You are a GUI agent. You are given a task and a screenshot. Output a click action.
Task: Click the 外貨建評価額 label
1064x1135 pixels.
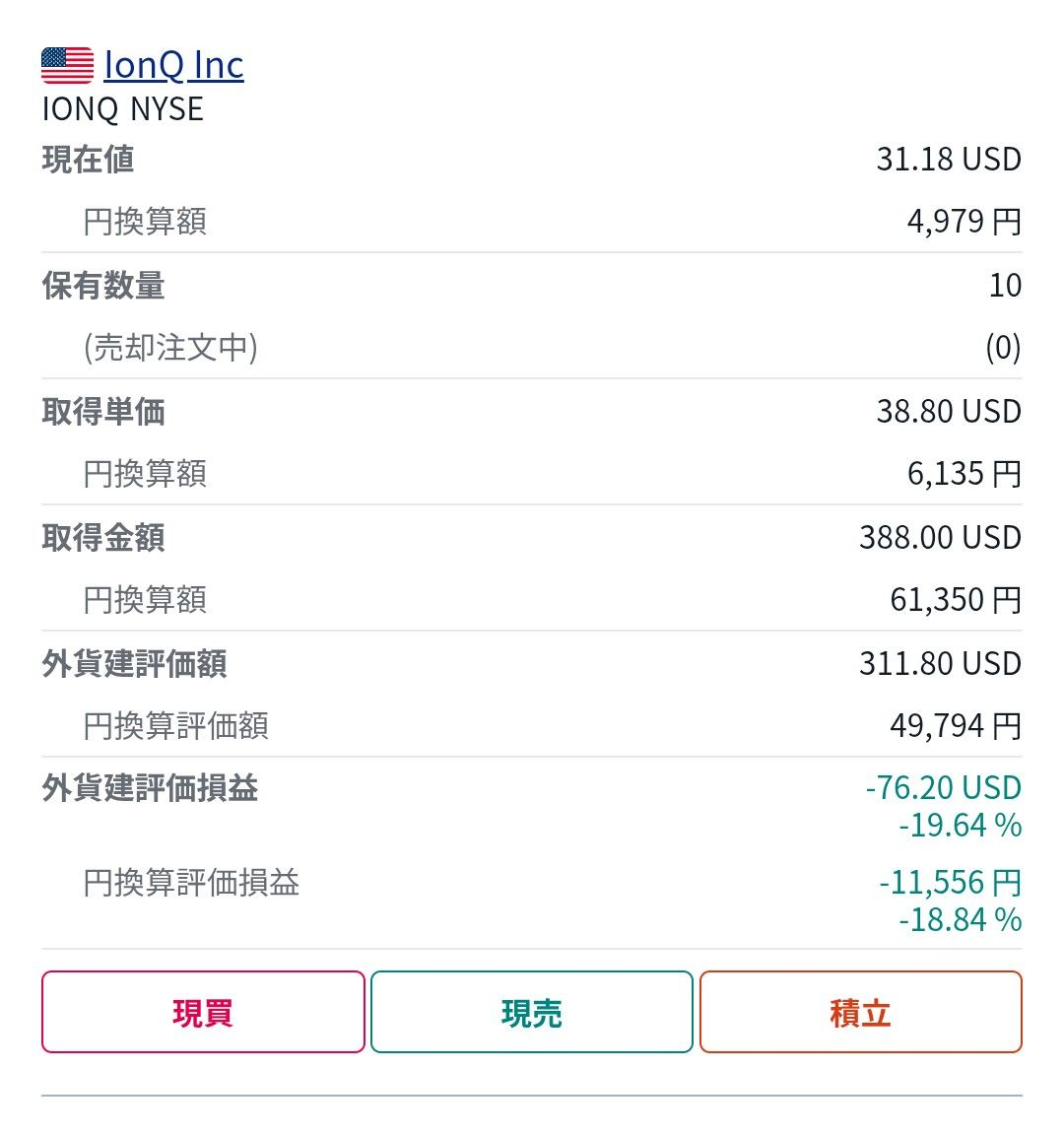[134, 664]
